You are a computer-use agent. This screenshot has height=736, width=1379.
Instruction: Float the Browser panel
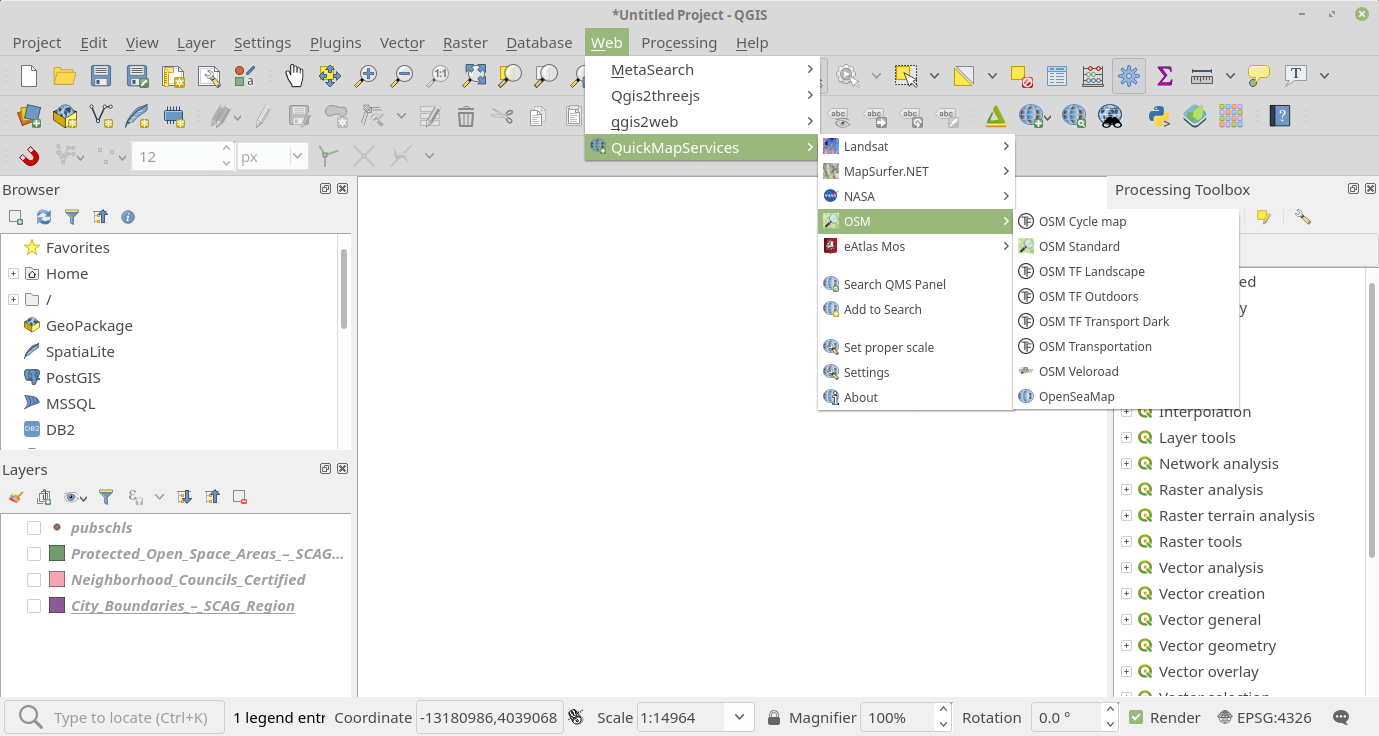[326, 189]
